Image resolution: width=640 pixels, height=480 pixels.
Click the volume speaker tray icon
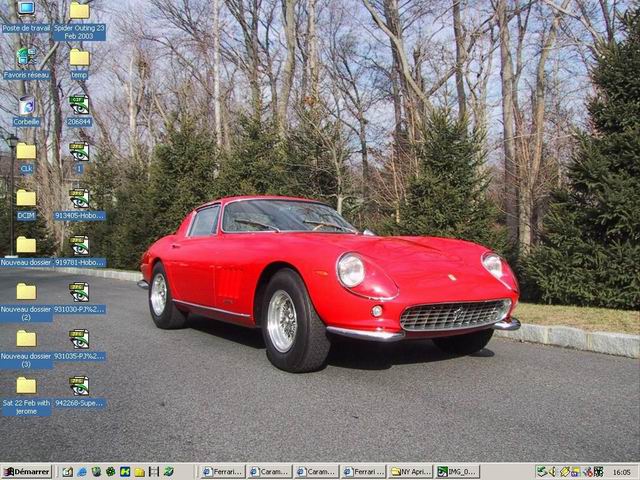[553, 471]
